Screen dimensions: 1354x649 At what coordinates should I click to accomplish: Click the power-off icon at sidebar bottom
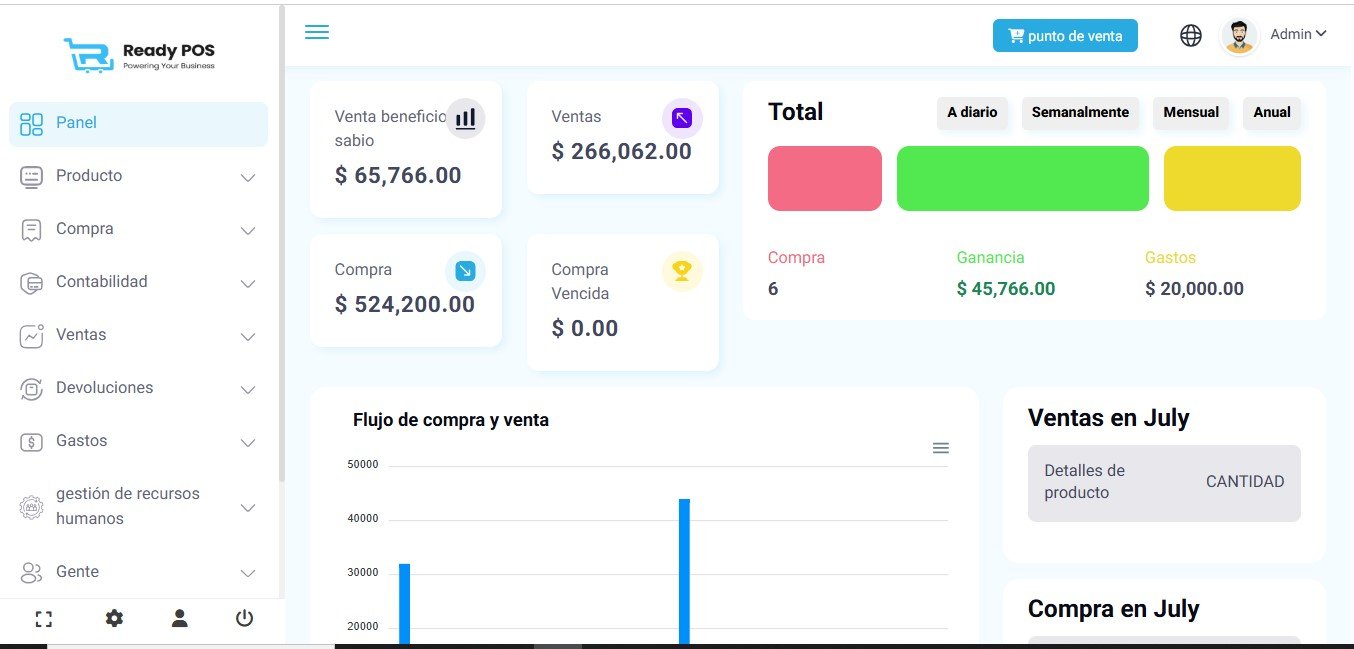click(x=244, y=619)
